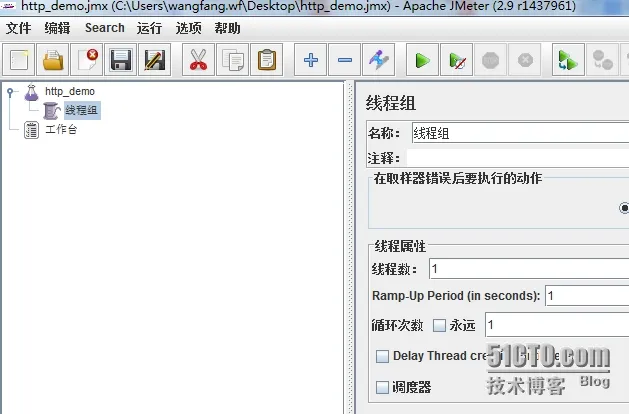Select the thread group spool icon
This screenshot has height=414, width=629.
point(52,111)
